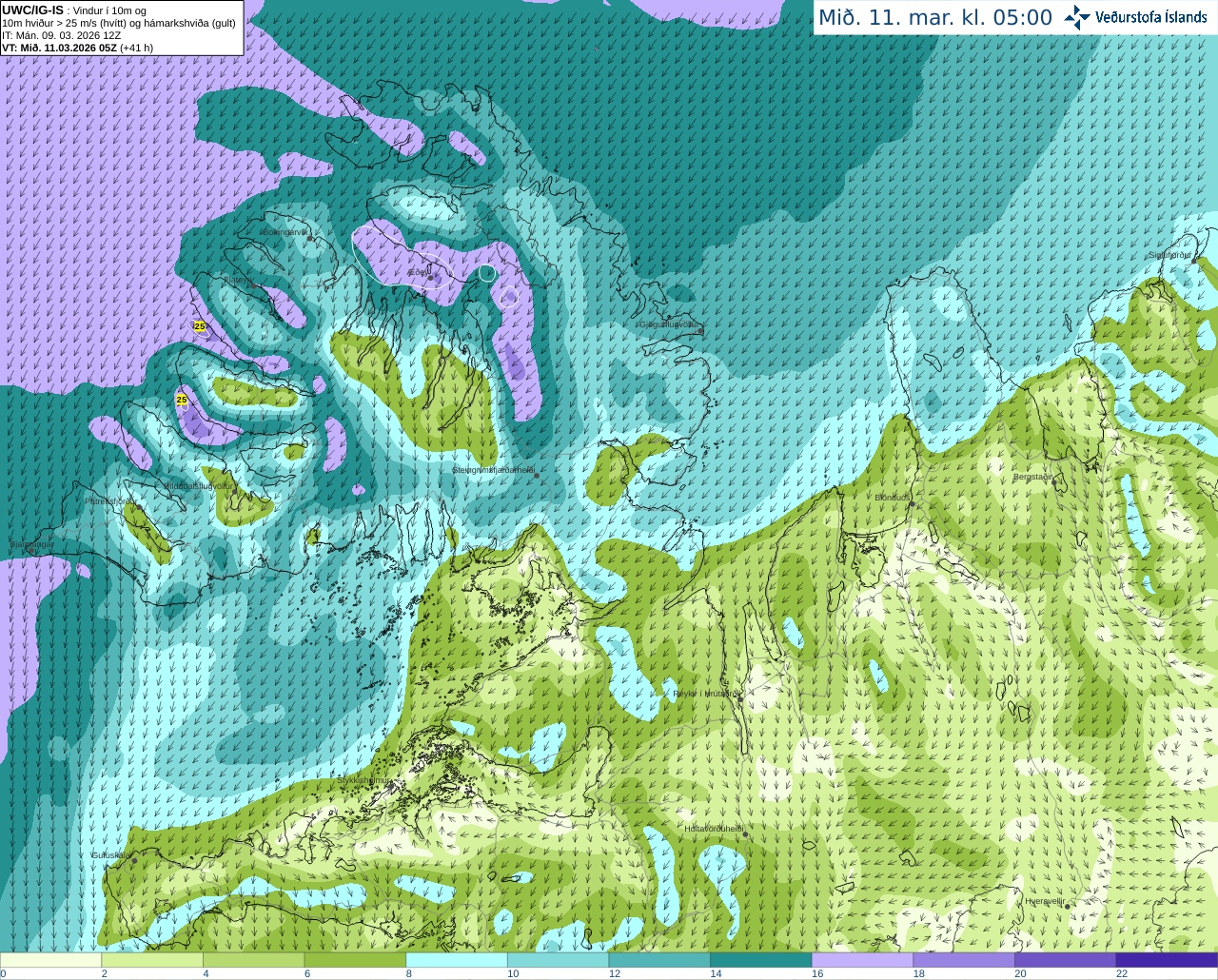
Task: Click the Steingrímsfjarðarheiði station label
Action: click(x=493, y=470)
